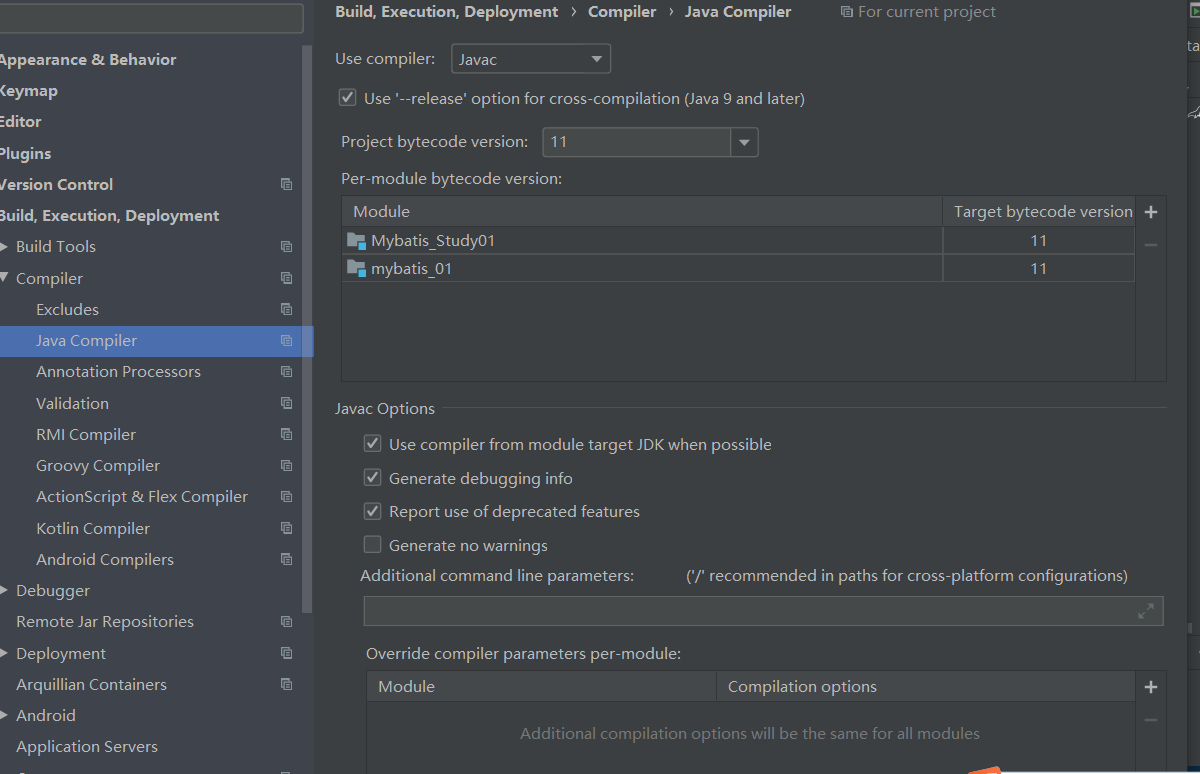Image resolution: width=1200 pixels, height=774 pixels.
Task: Click the per-project icon beside Arquillian Containers
Action: pyautogui.click(x=287, y=684)
